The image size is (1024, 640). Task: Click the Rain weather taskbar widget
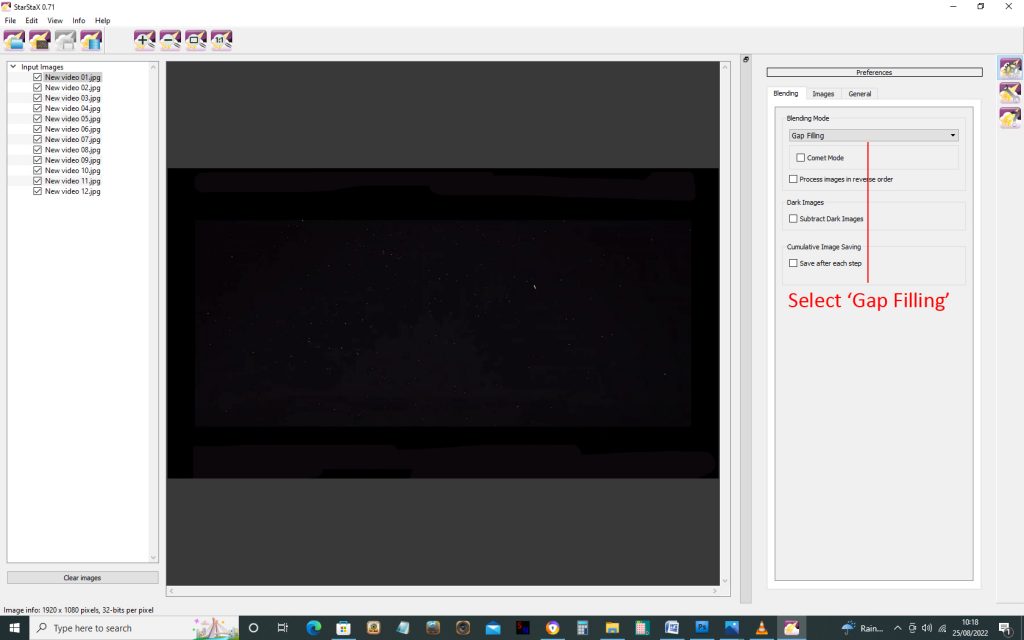[863, 628]
